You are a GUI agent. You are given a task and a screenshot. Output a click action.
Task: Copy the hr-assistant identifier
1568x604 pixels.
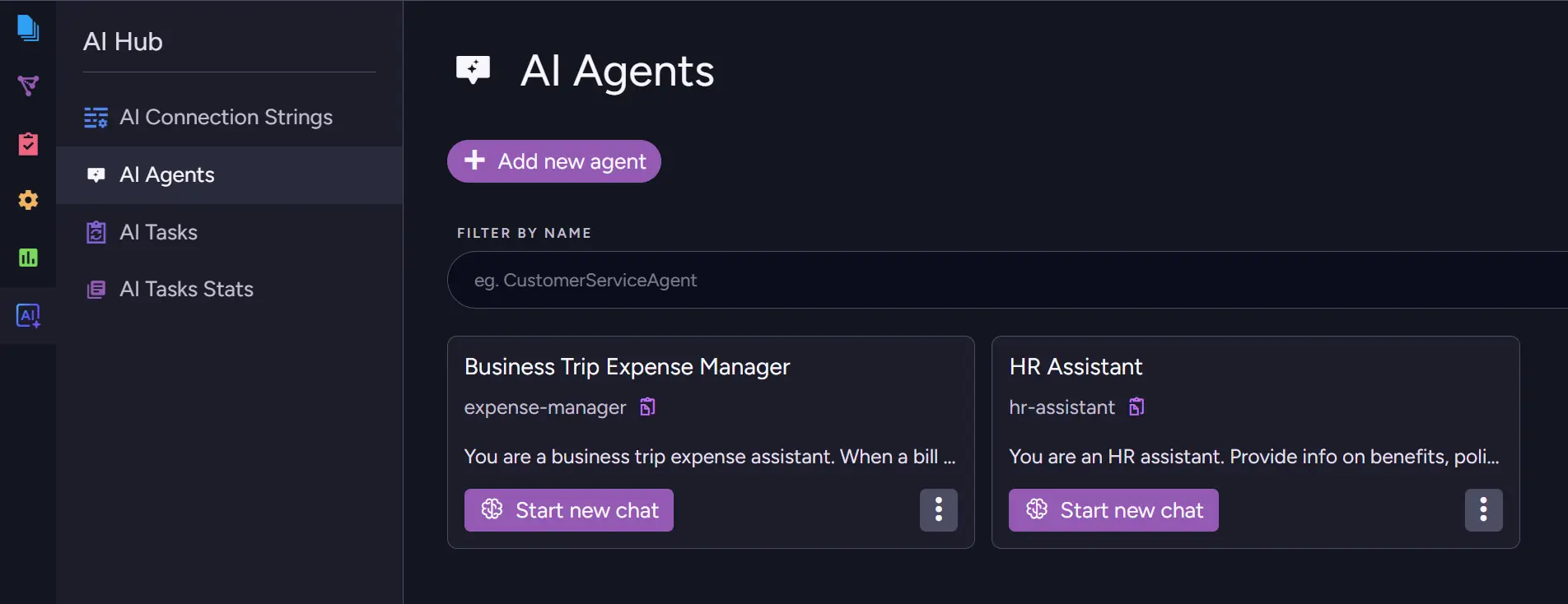(1136, 407)
